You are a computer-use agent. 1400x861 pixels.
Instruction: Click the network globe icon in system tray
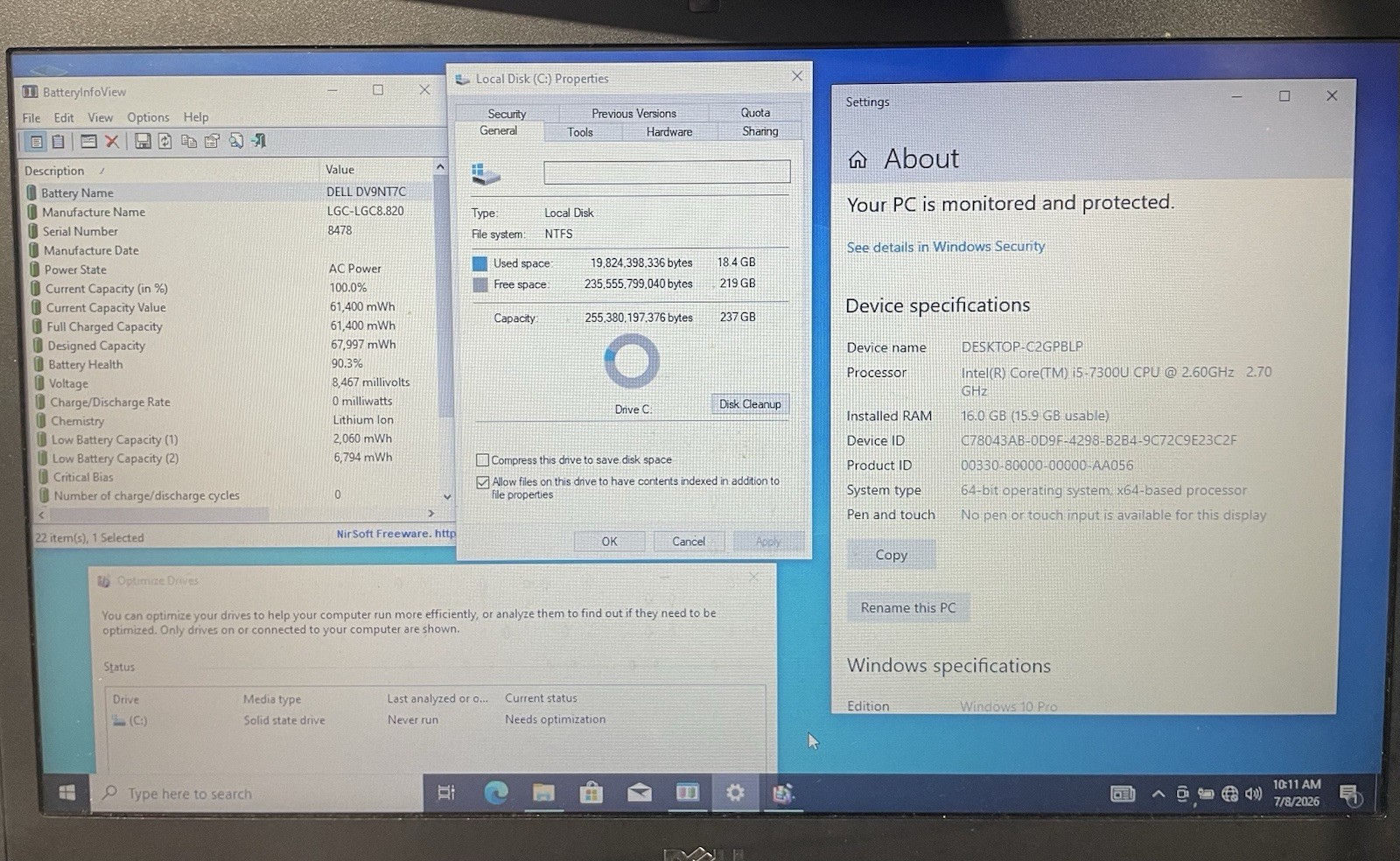click(x=1230, y=794)
